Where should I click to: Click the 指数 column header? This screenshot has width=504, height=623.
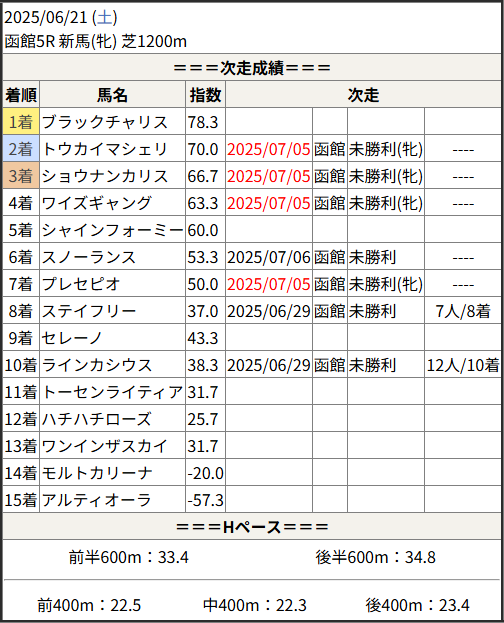coord(205,95)
